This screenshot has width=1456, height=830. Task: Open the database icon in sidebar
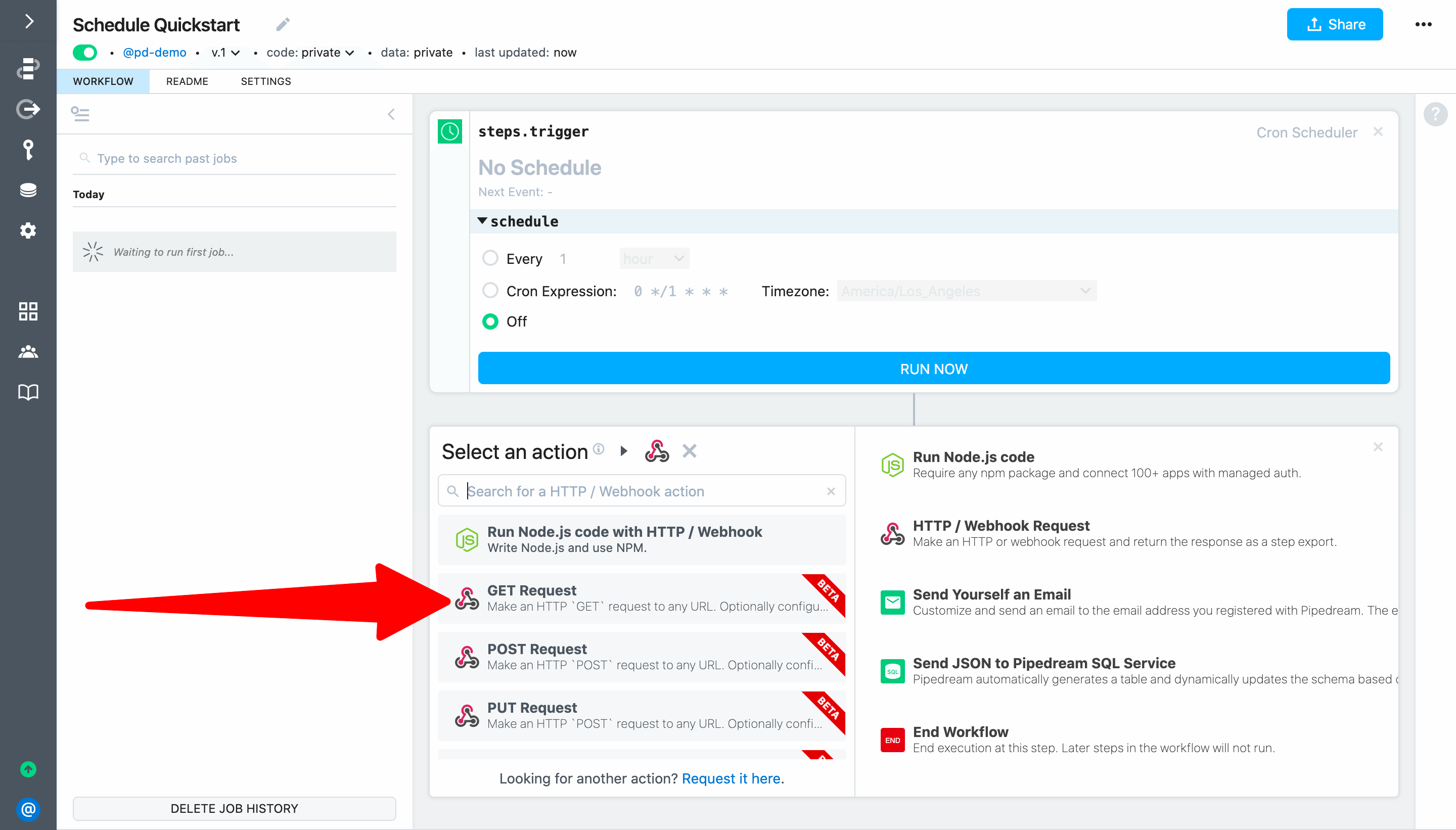[28, 191]
